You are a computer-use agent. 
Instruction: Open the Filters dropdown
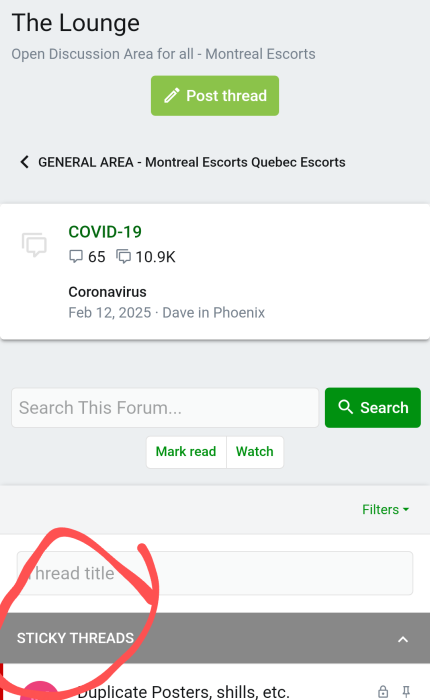coord(385,509)
